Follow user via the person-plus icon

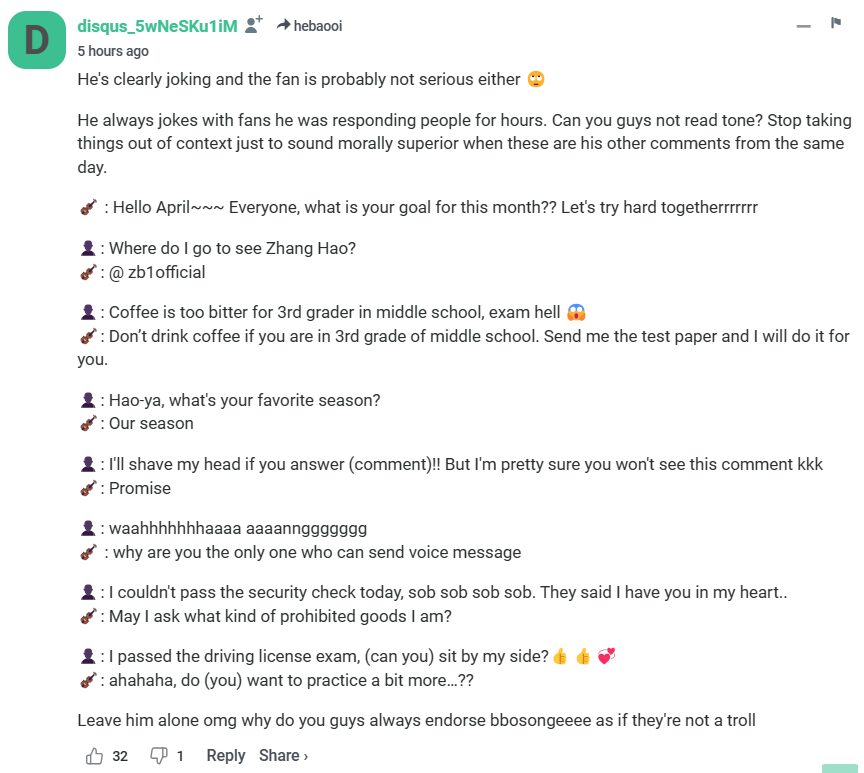coord(254,25)
